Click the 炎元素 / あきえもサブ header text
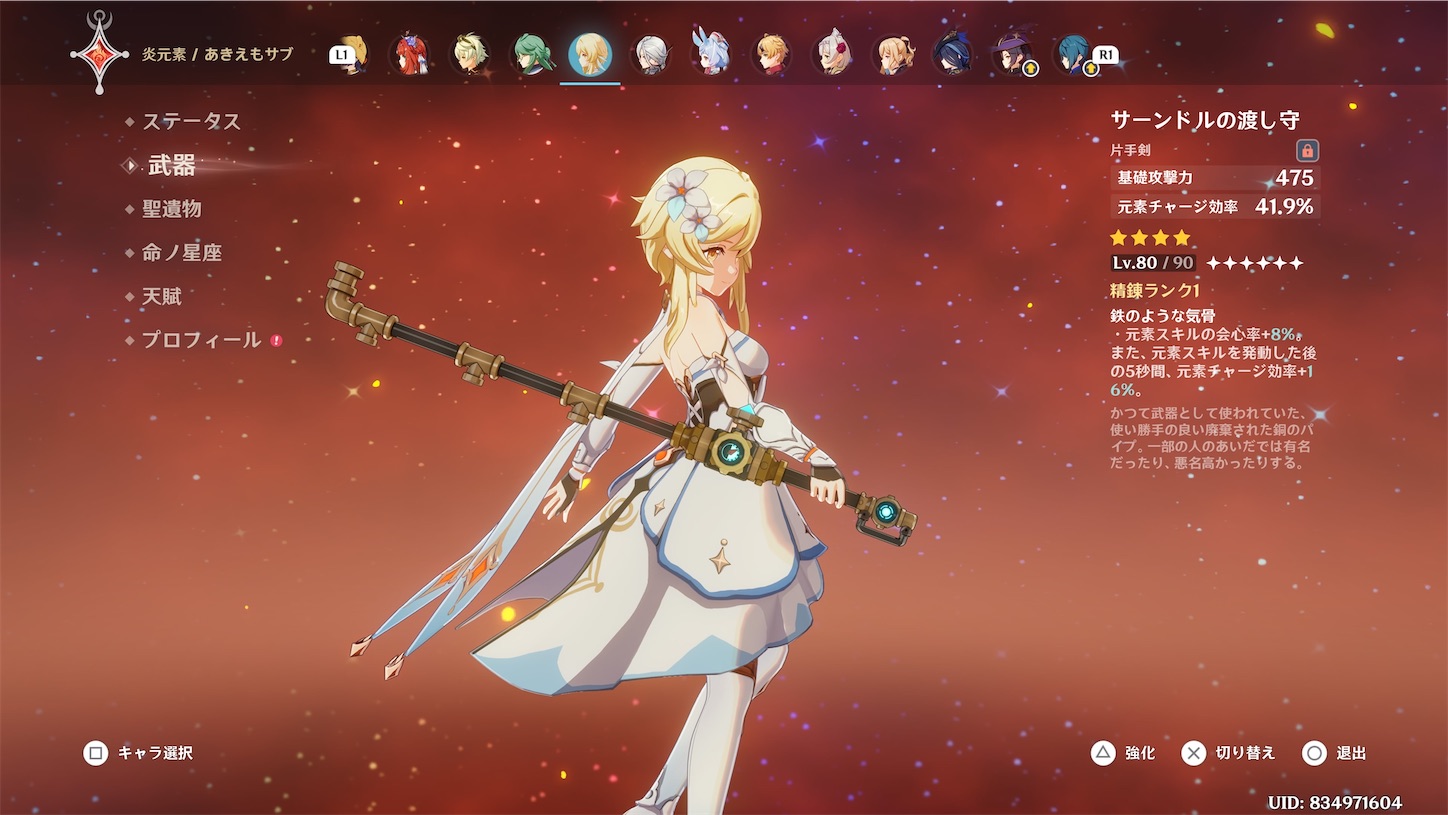Screen dimensions: 1448x815 [x=218, y=54]
